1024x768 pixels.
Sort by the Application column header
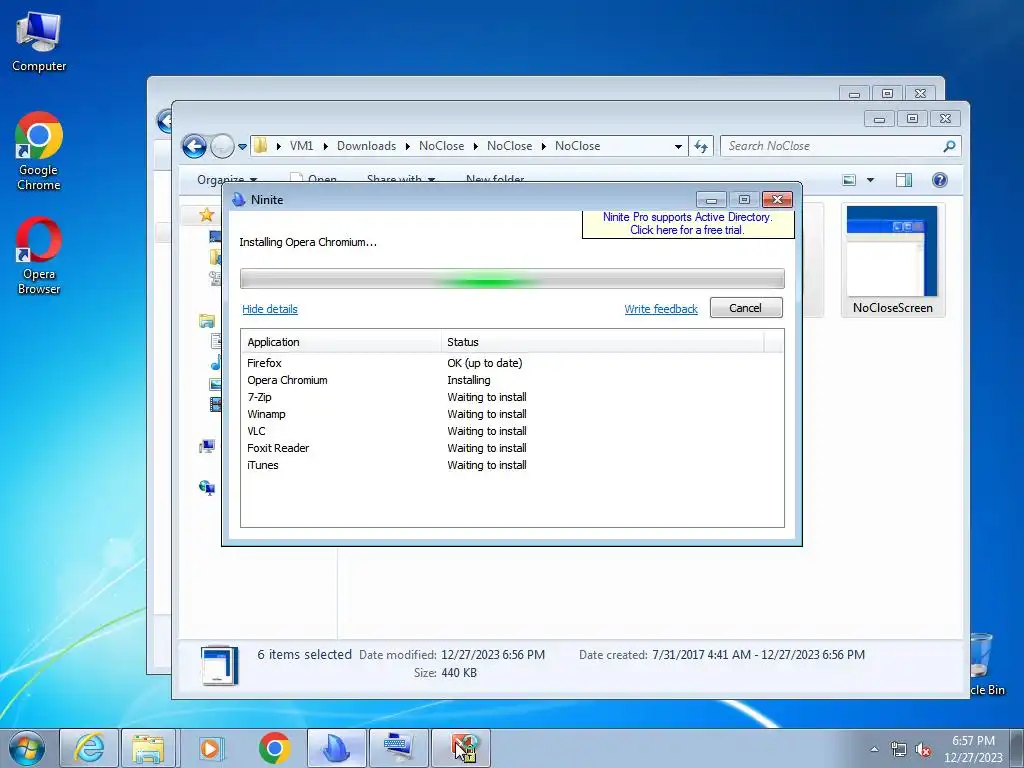341,342
